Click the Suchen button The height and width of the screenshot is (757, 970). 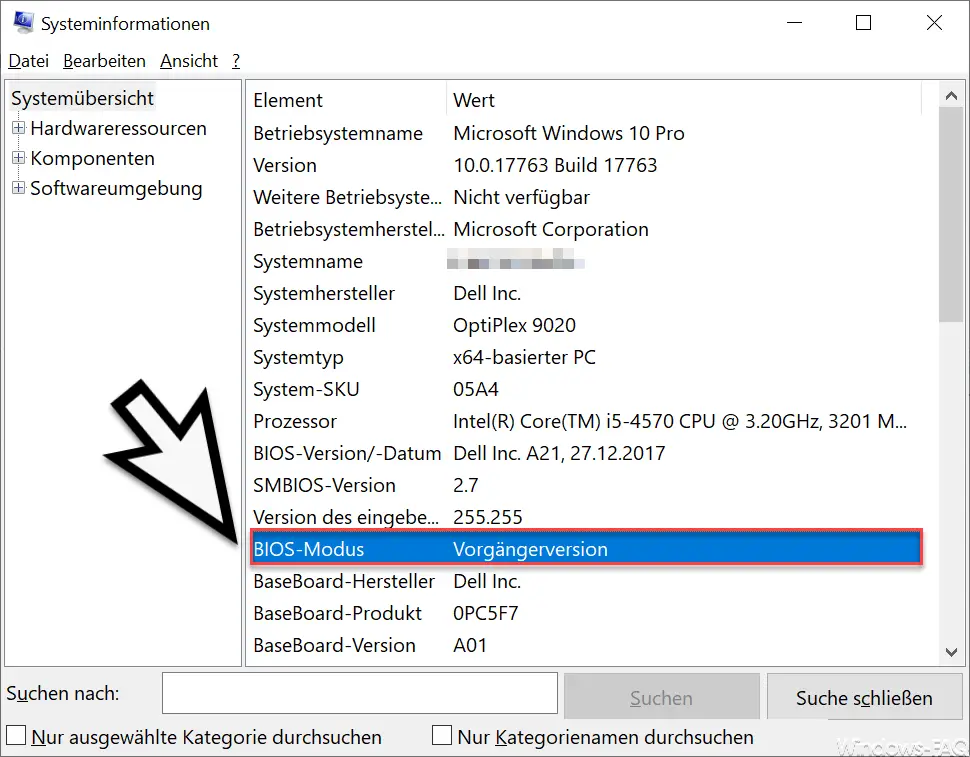661,697
